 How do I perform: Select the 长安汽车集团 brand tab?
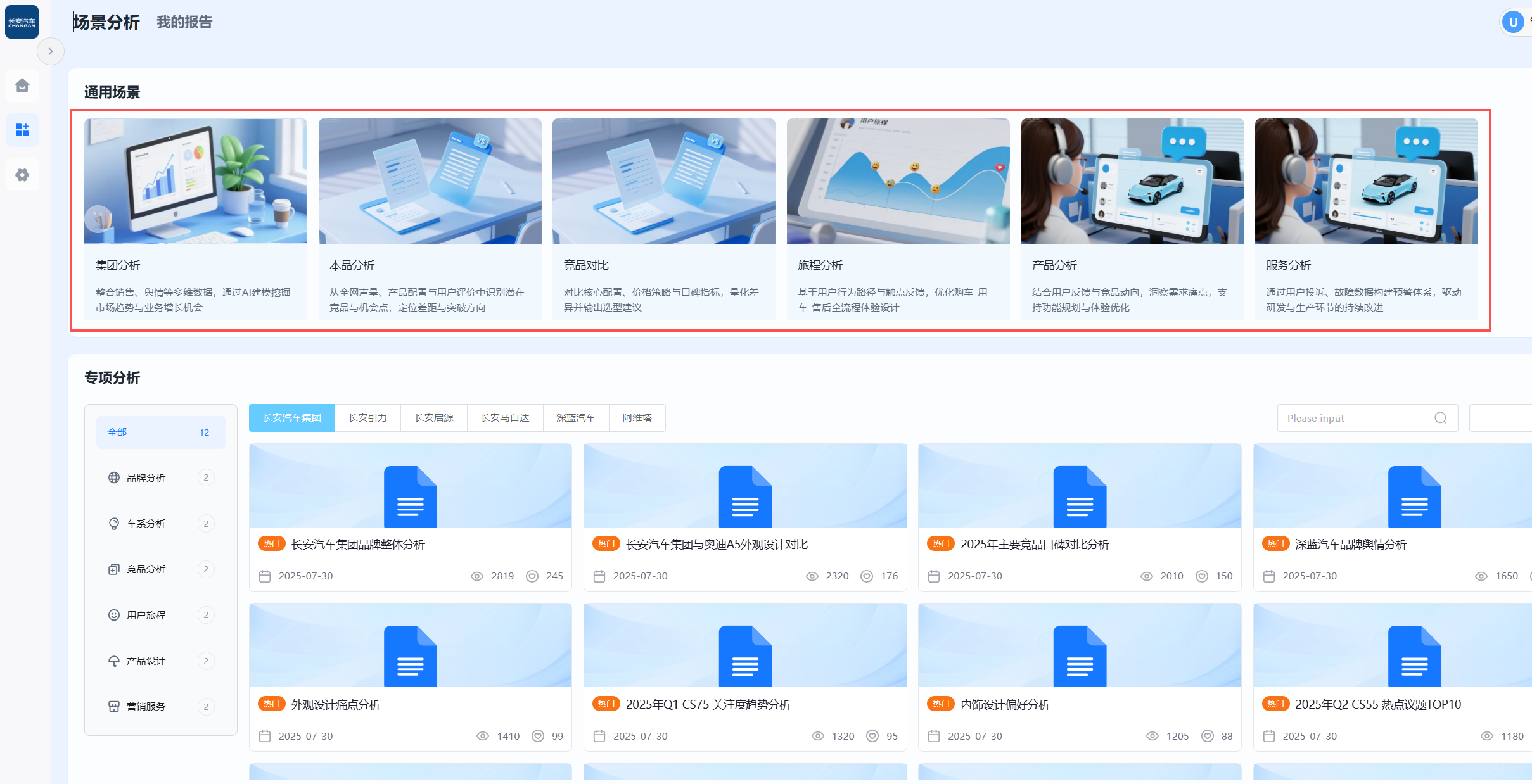292,418
